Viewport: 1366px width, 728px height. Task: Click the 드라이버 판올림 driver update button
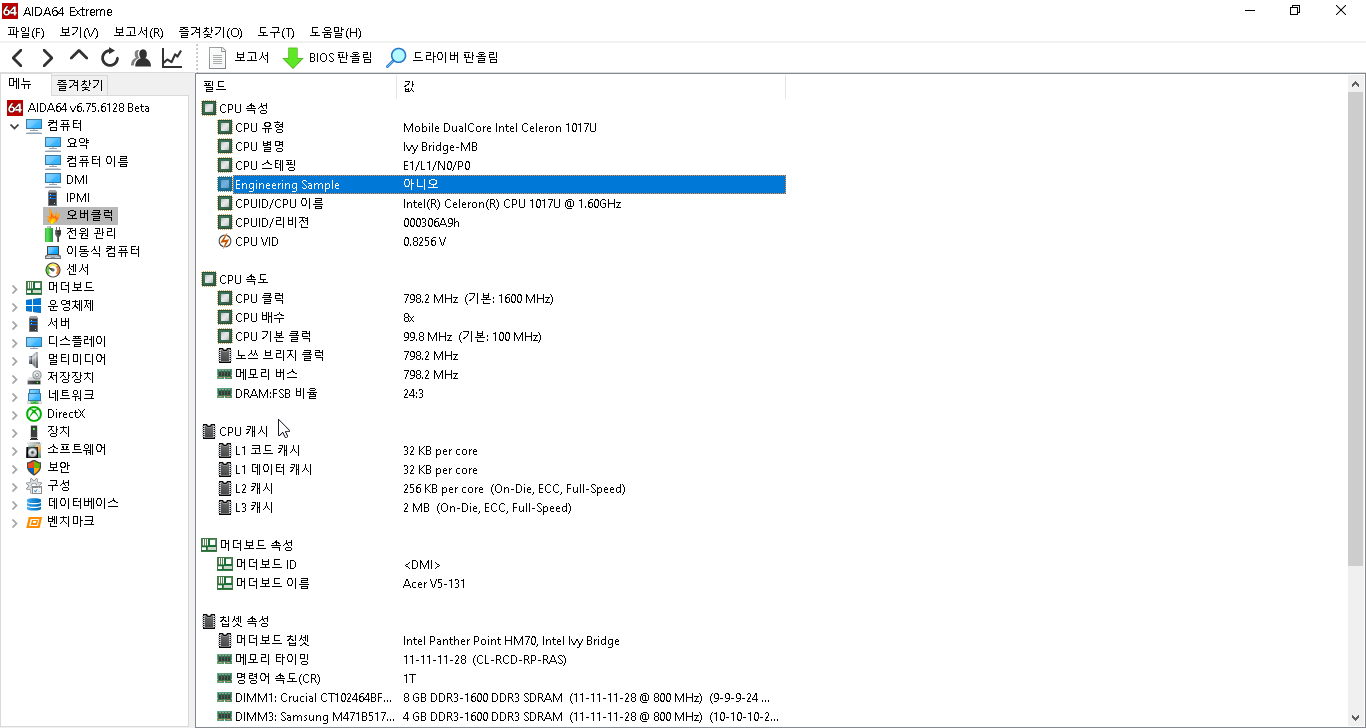(442, 58)
